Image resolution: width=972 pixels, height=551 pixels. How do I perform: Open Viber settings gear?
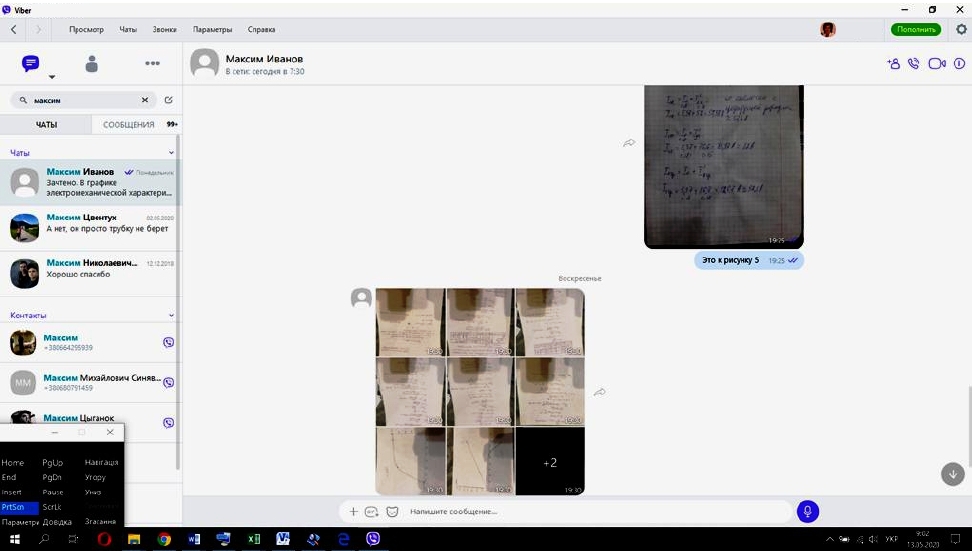click(x=961, y=29)
